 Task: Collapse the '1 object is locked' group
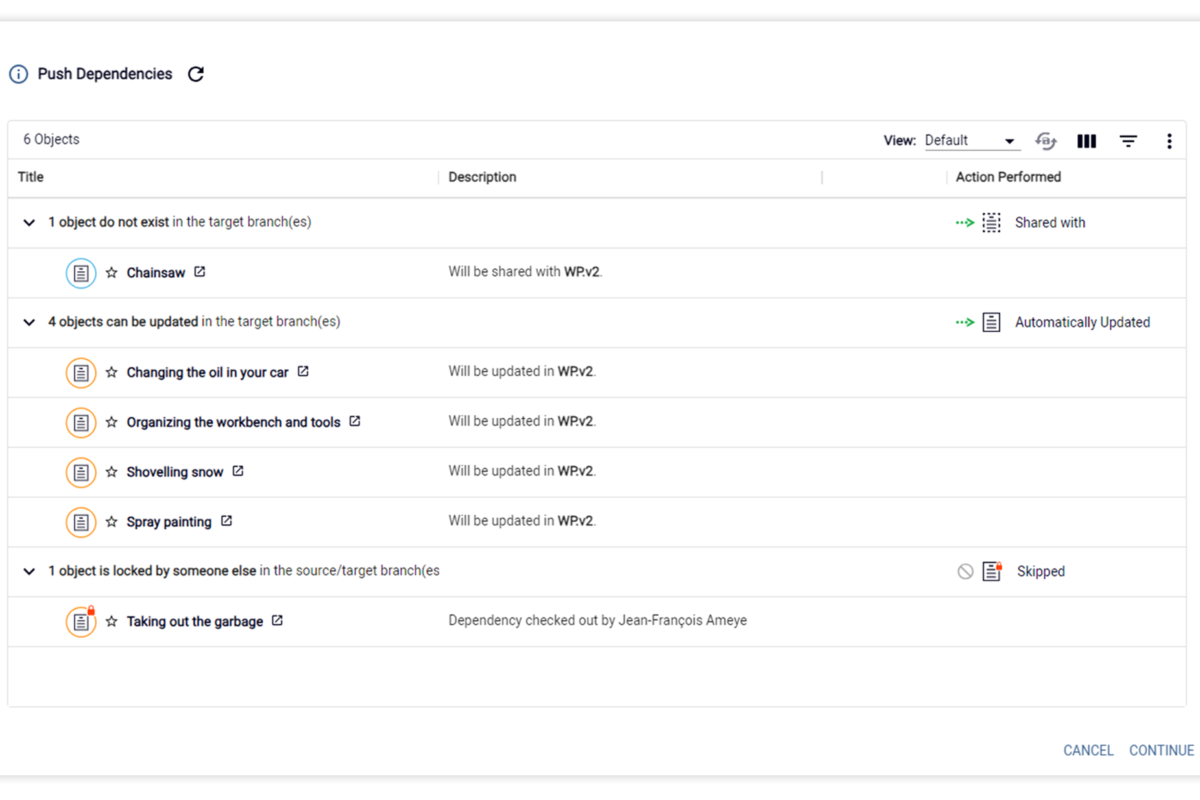tap(29, 572)
